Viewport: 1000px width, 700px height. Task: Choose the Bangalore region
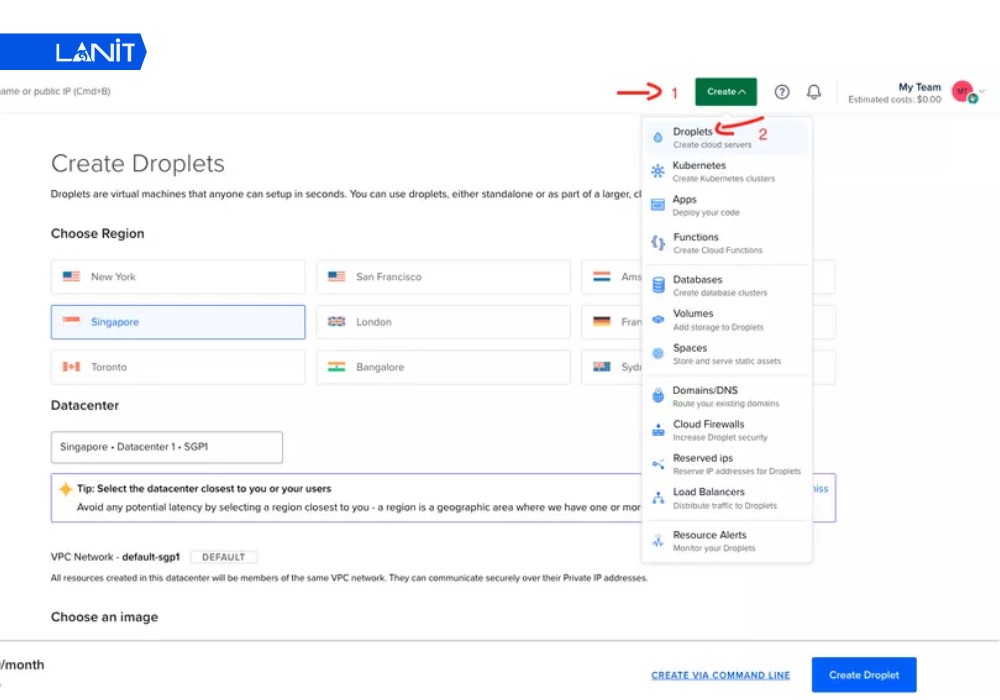(443, 367)
